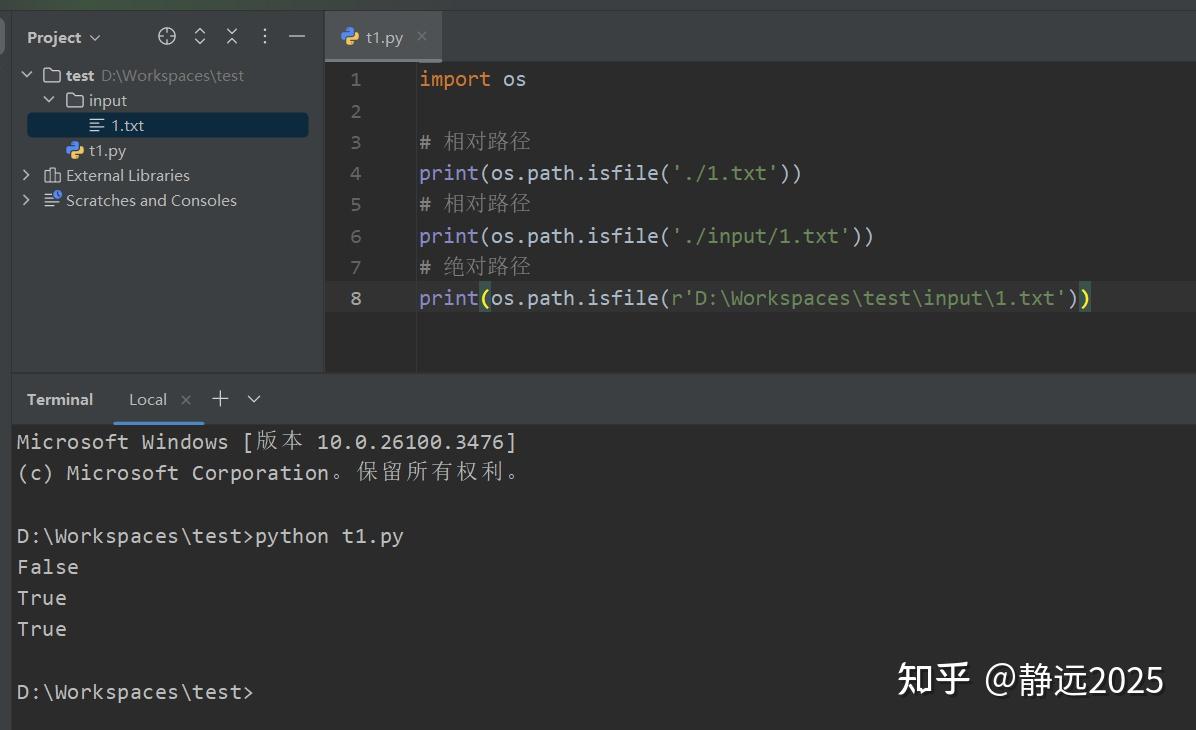Open a new terminal session with plus icon
1196x730 pixels.
[220, 398]
